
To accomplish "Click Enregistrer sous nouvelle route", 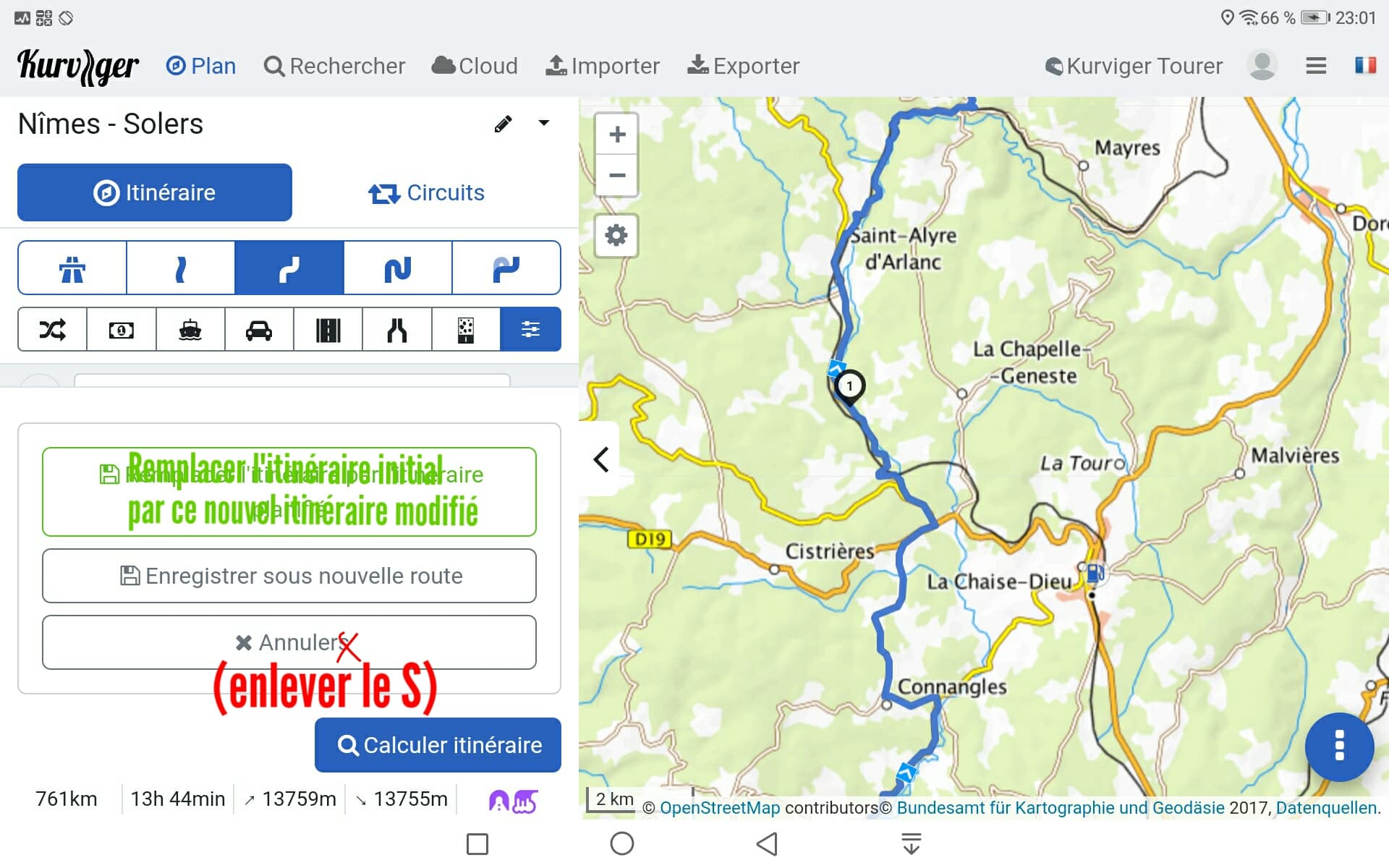I will [289, 576].
